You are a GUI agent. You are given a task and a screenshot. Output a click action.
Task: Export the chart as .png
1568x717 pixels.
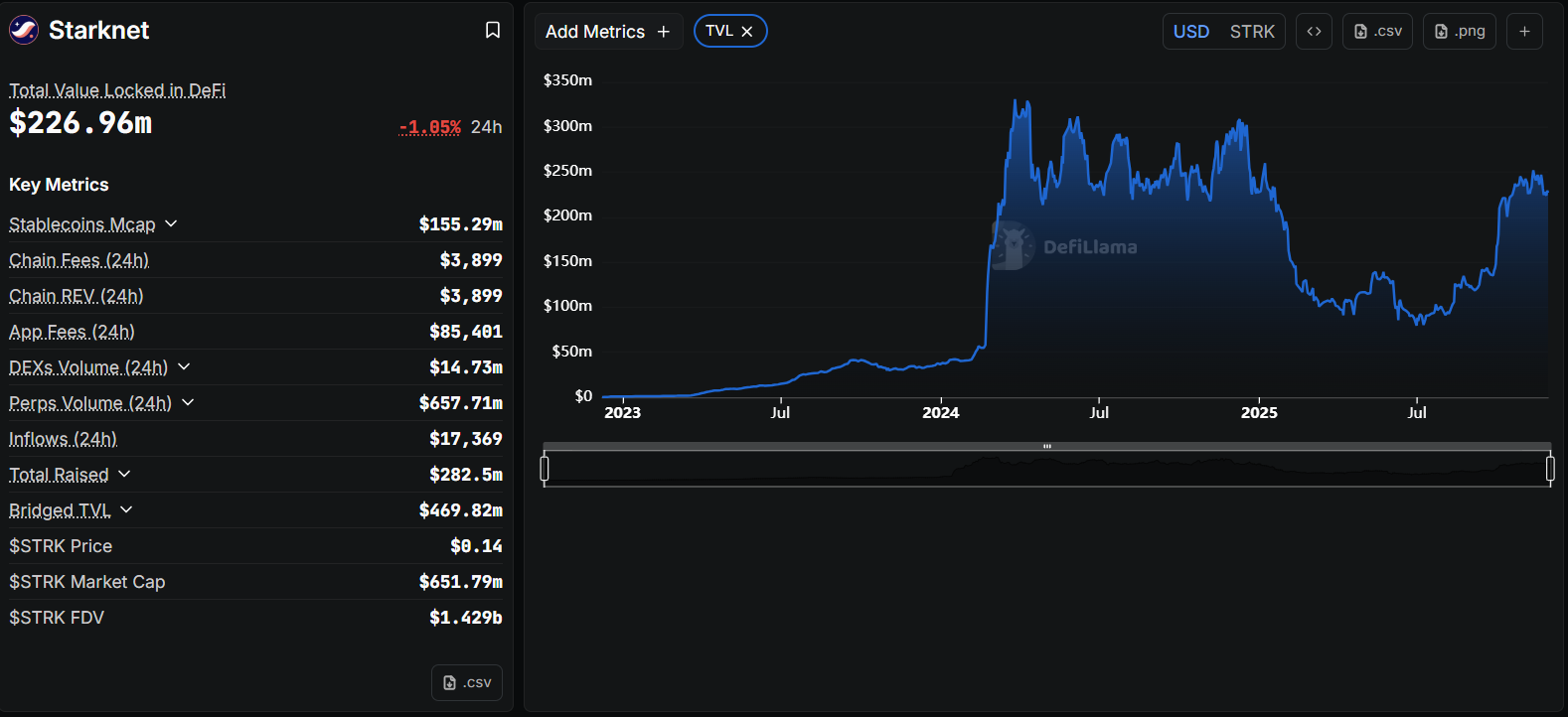pos(1459,32)
